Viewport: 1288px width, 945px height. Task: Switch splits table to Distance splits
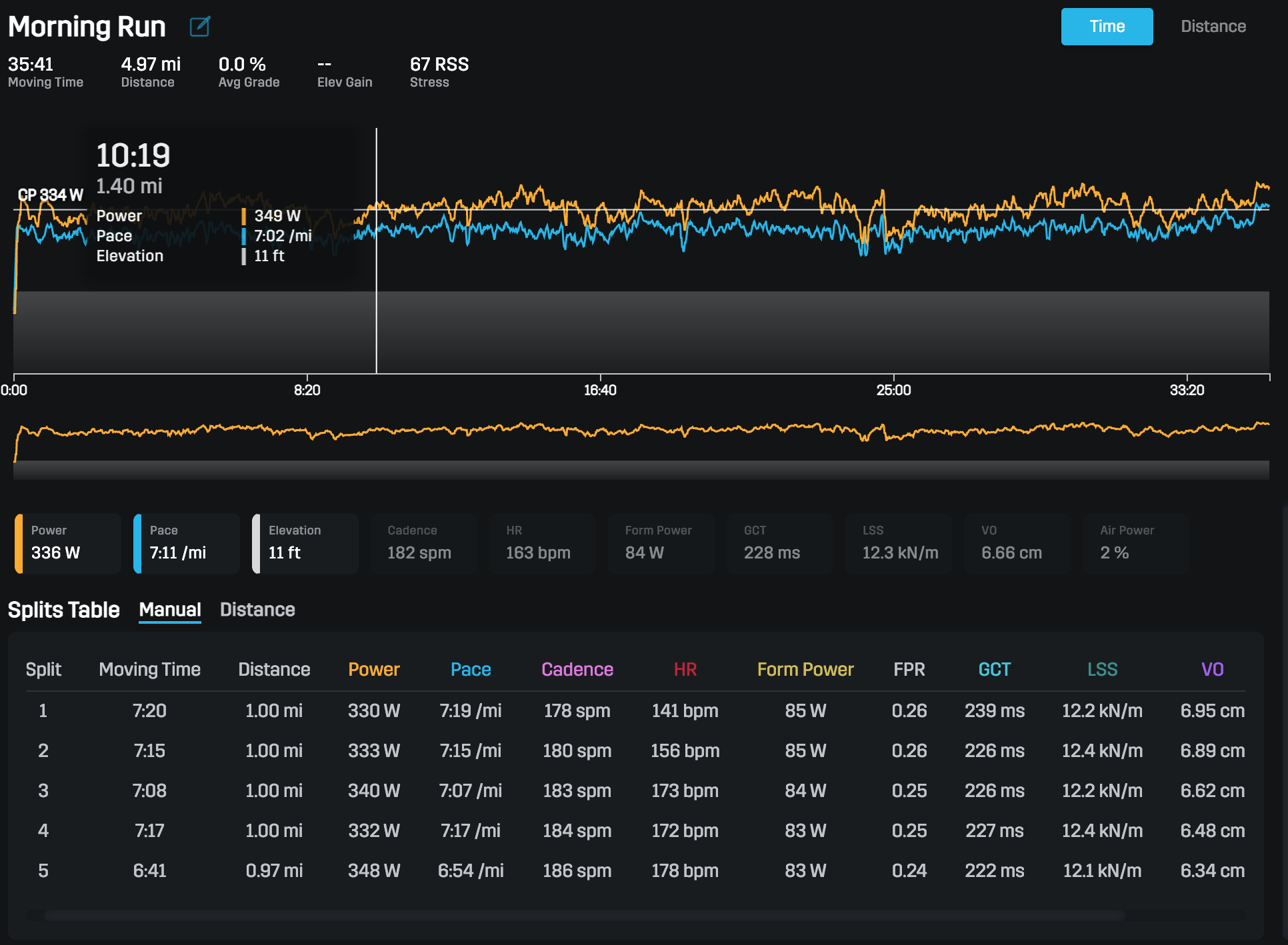[257, 610]
